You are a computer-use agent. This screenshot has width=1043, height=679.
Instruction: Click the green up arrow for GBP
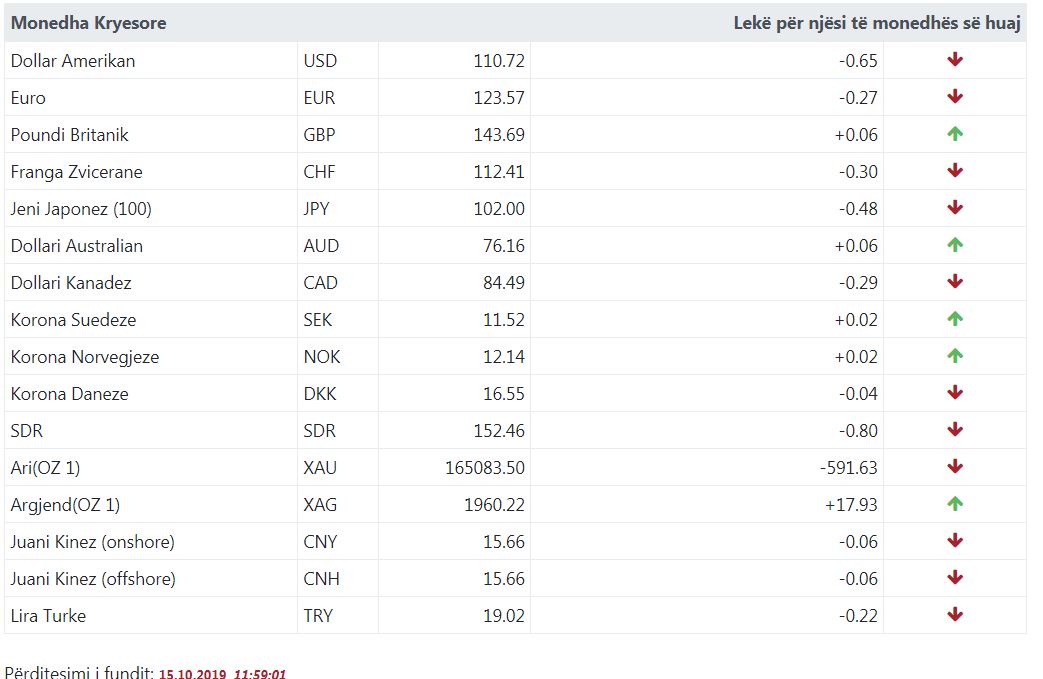point(955,134)
